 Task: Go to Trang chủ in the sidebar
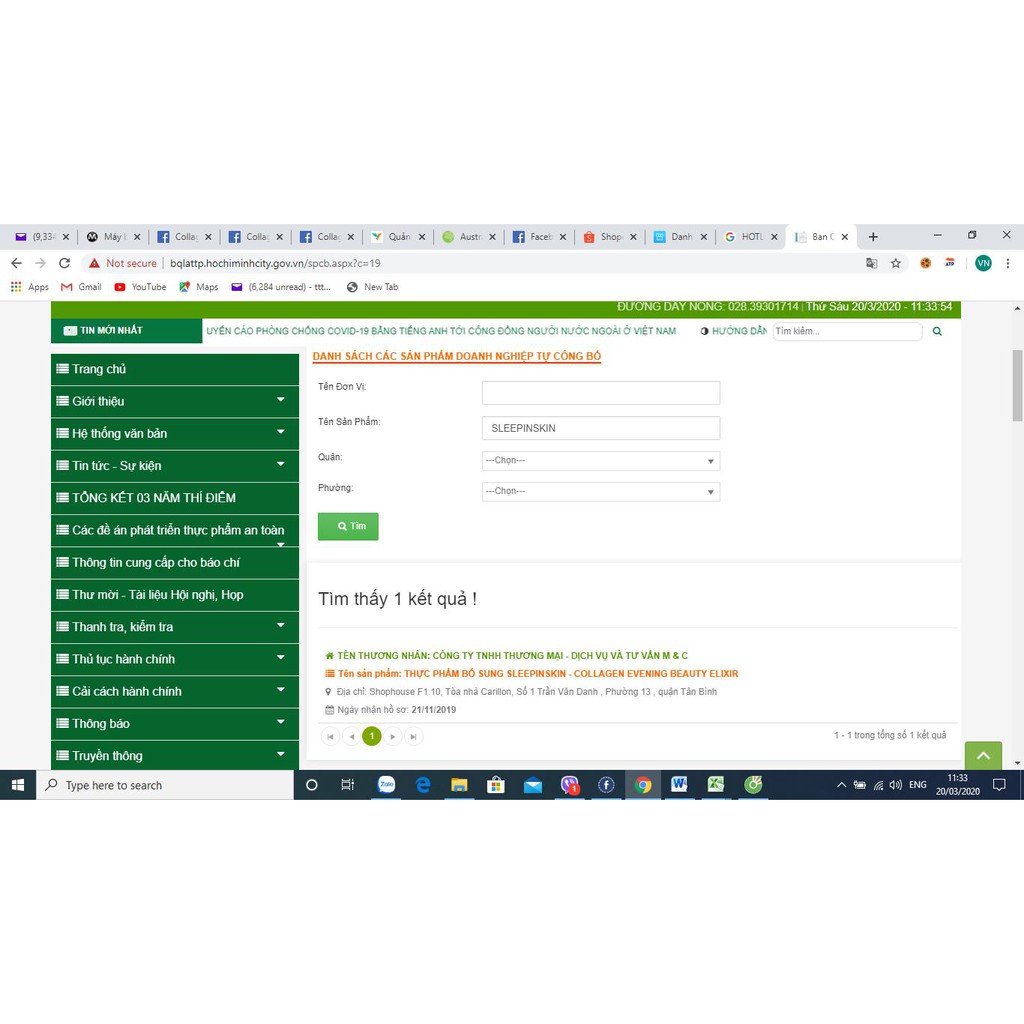tap(175, 369)
